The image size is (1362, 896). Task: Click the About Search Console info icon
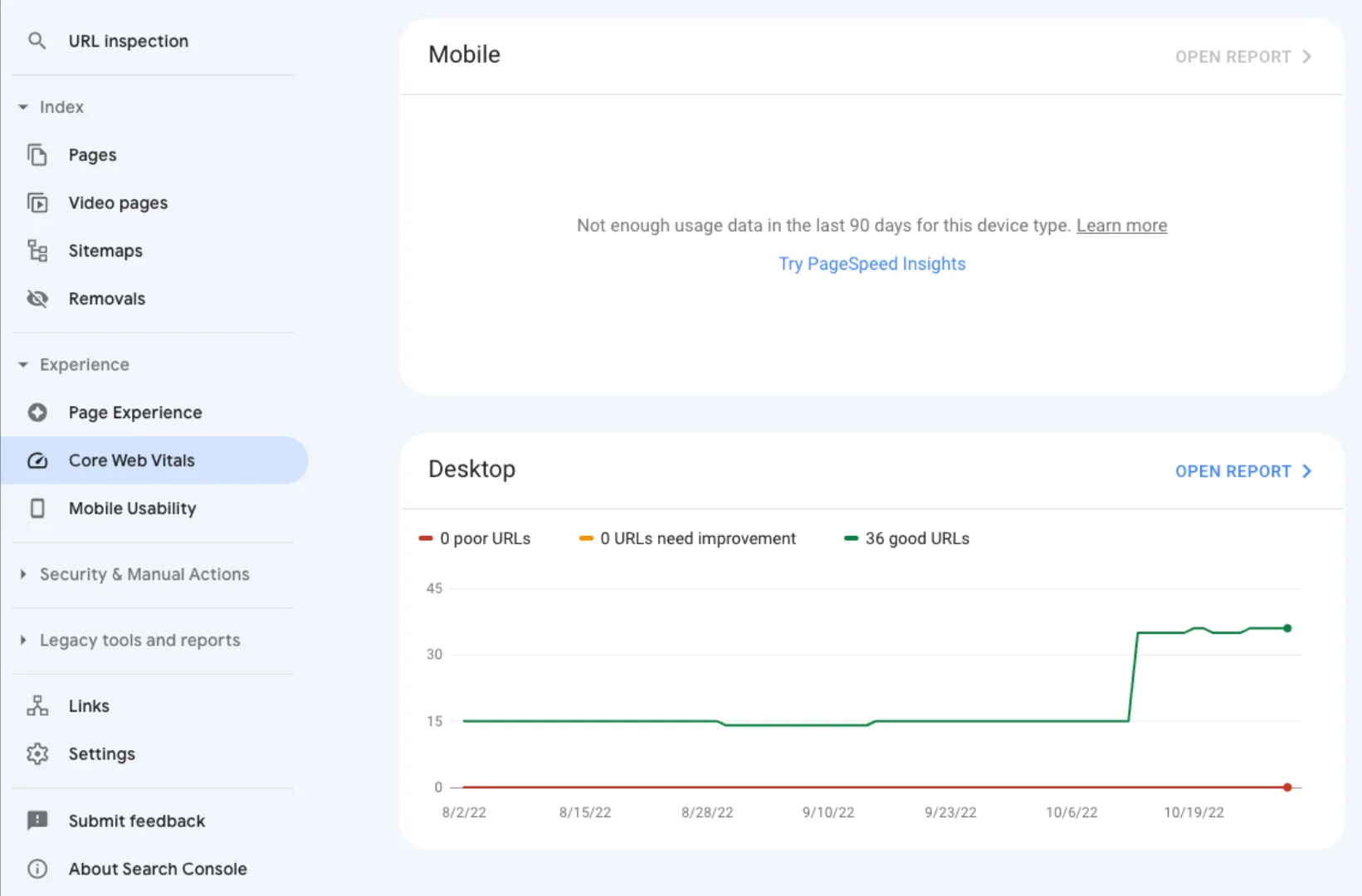click(37, 869)
